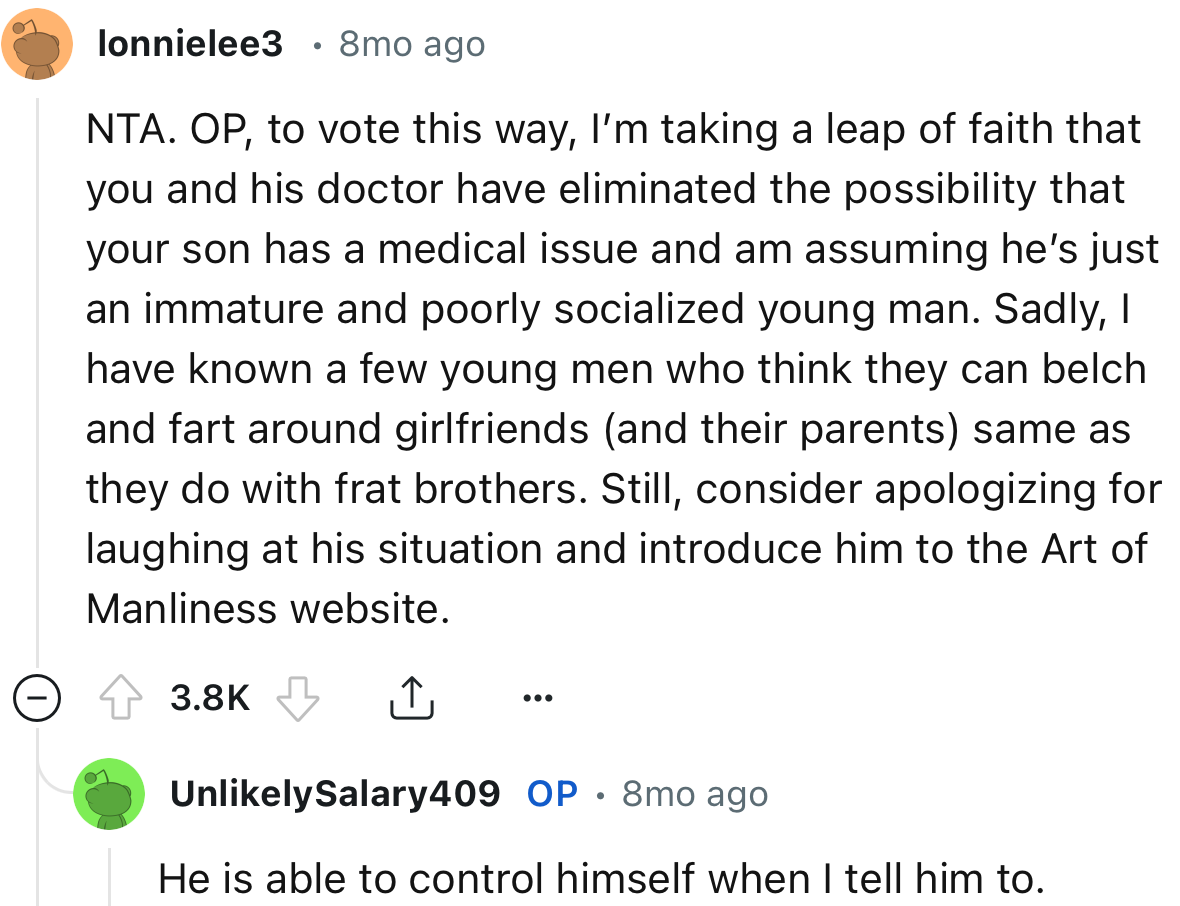Open more options for this comment
Screen dimensions: 1180x906
coord(538,696)
